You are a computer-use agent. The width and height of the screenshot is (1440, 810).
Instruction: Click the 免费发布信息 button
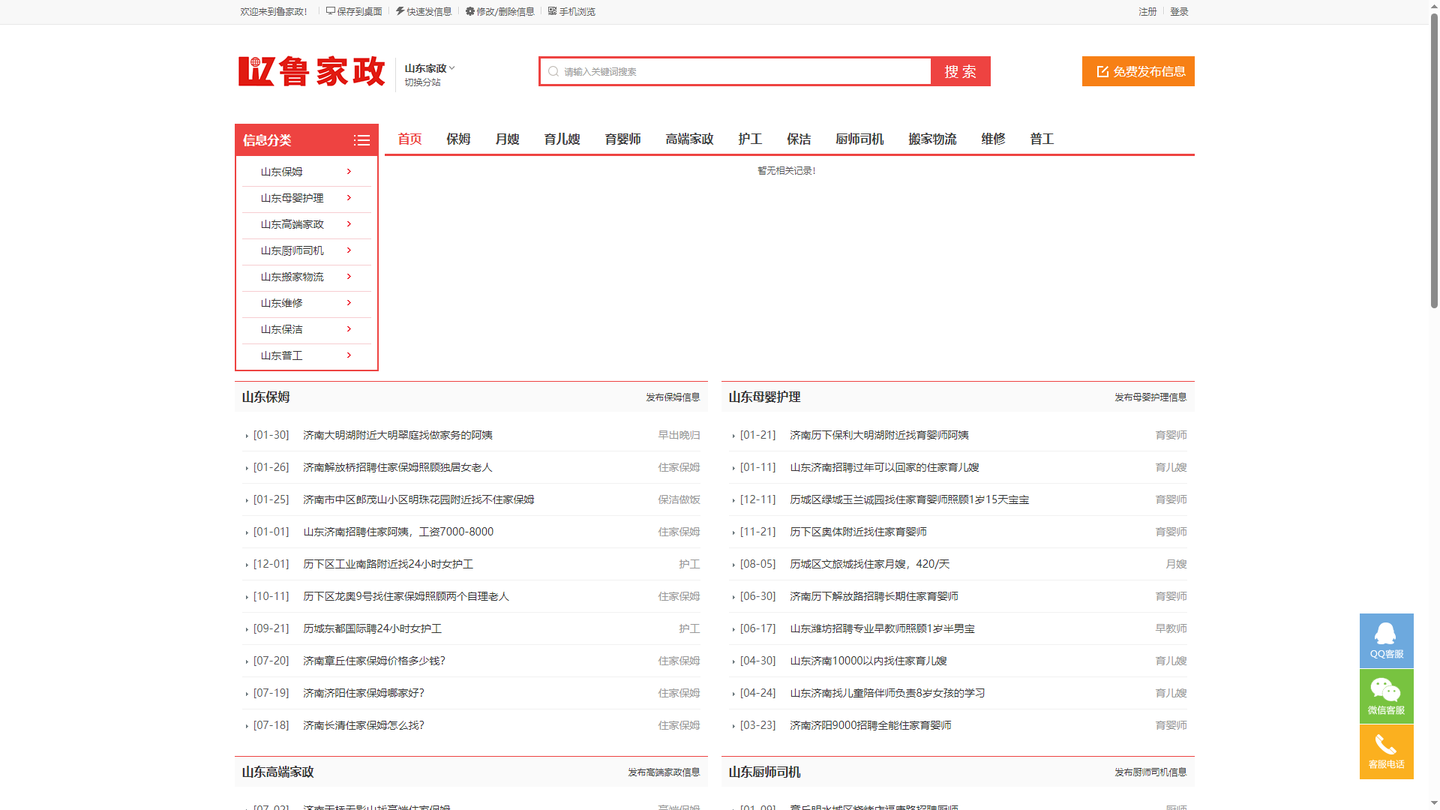click(x=1138, y=71)
